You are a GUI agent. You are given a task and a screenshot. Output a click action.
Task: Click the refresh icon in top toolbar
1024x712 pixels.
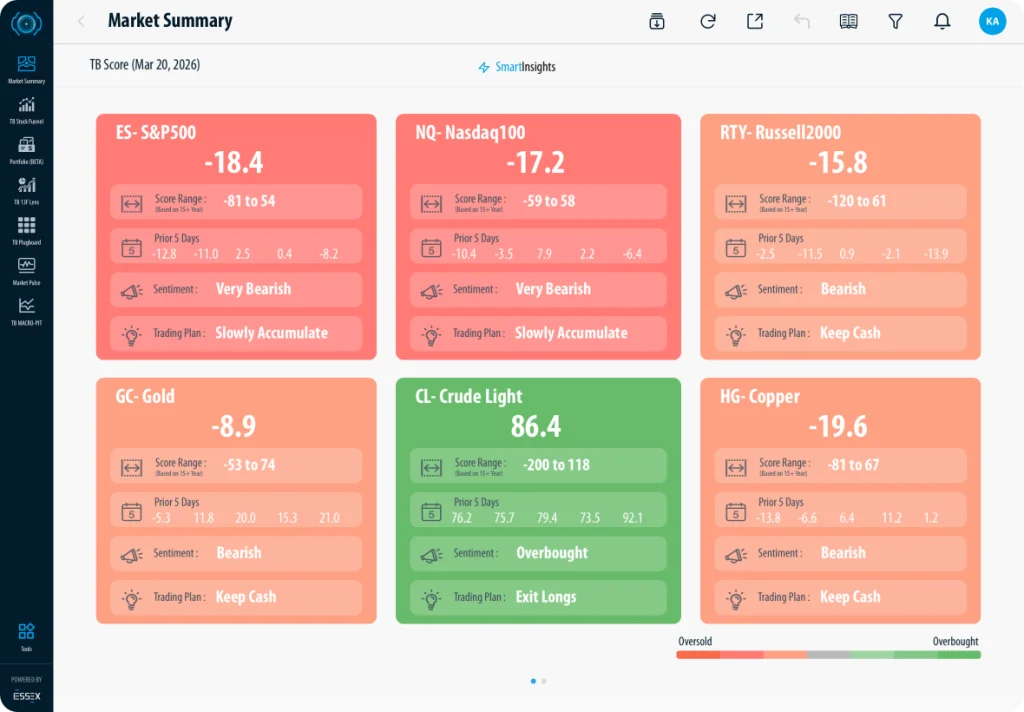708,21
